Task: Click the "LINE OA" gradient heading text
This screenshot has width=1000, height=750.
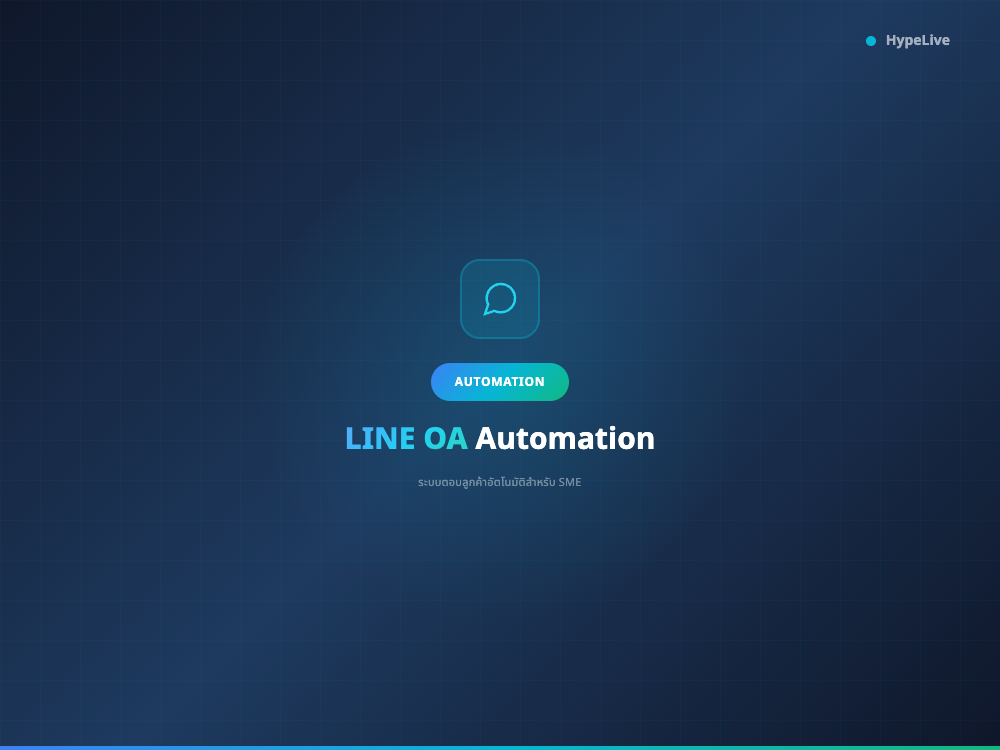Action: [406, 439]
